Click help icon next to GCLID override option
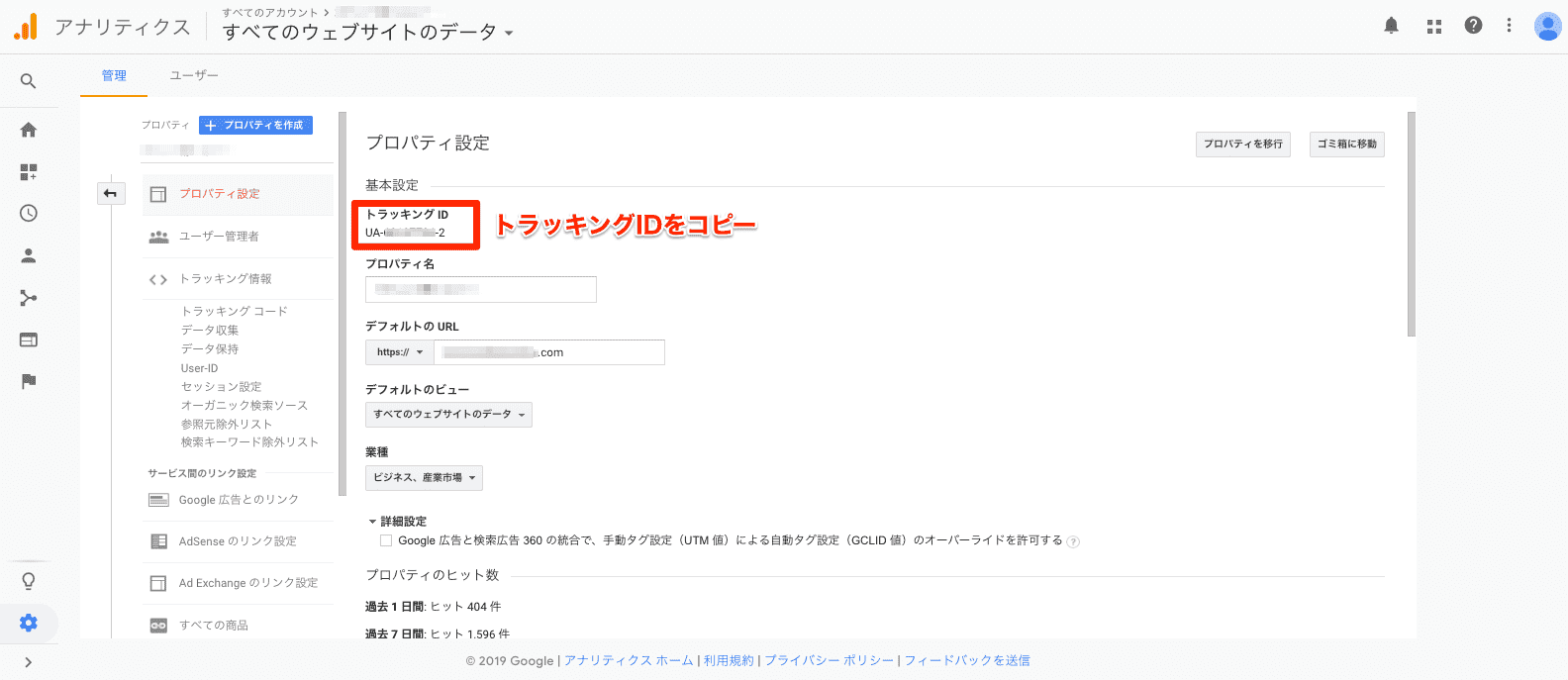This screenshot has width=1568, height=680. click(1073, 541)
